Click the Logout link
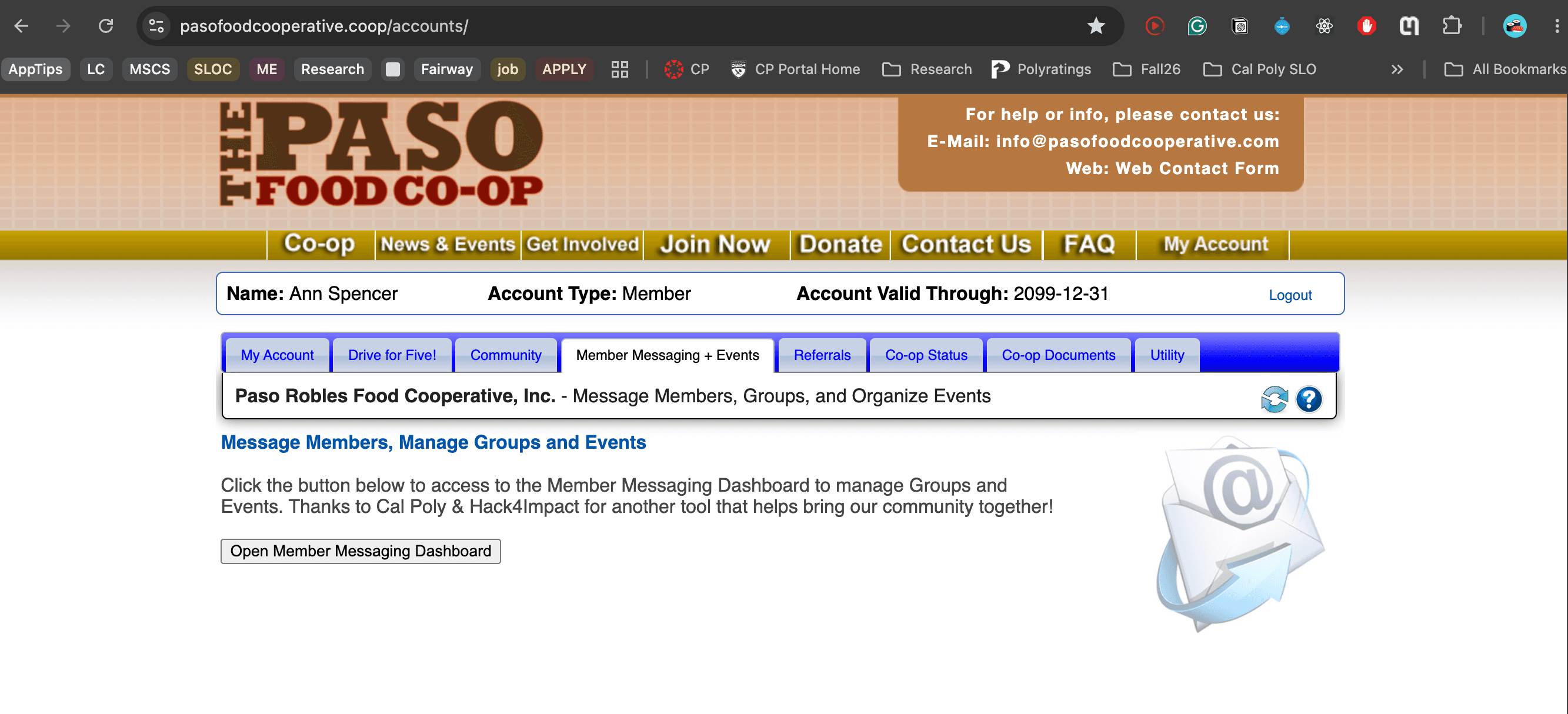 pos(1290,295)
